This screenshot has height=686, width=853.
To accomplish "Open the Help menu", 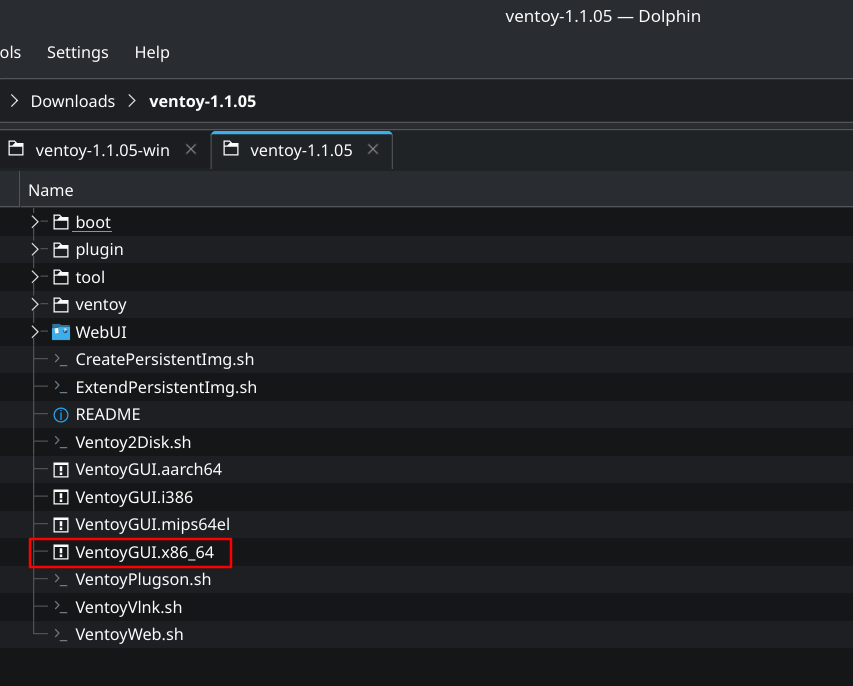I will pyautogui.click(x=152, y=52).
